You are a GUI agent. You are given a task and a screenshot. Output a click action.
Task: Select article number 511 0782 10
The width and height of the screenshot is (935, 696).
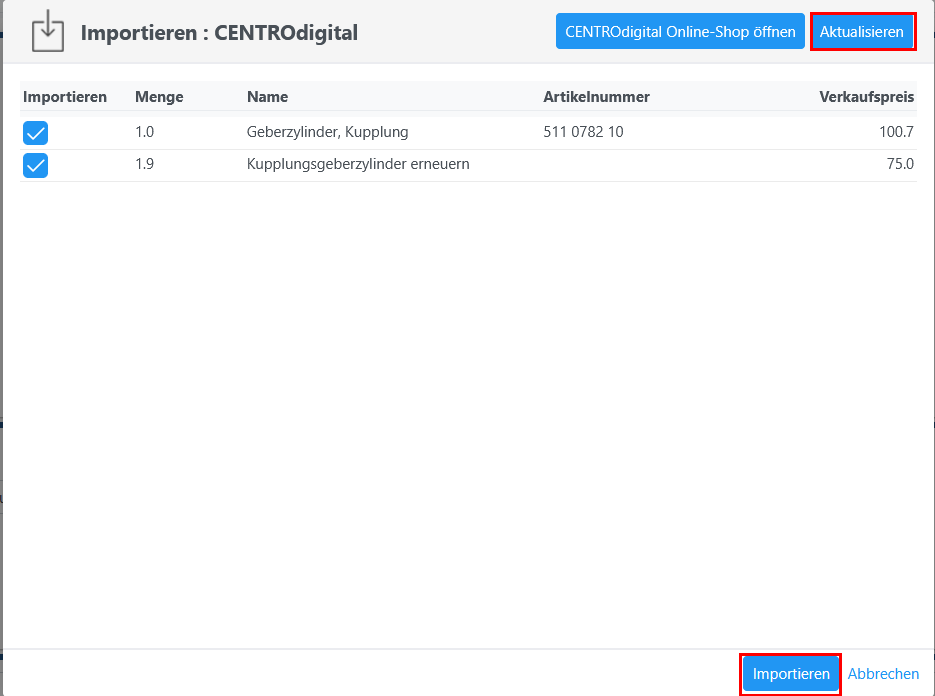pos(583,132)
